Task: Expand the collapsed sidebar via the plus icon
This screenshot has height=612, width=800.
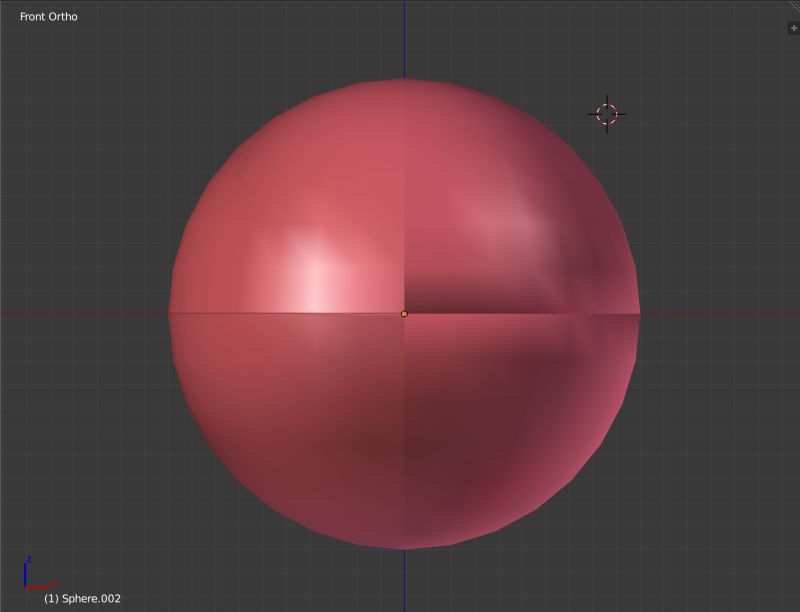Action: (794, 27)
